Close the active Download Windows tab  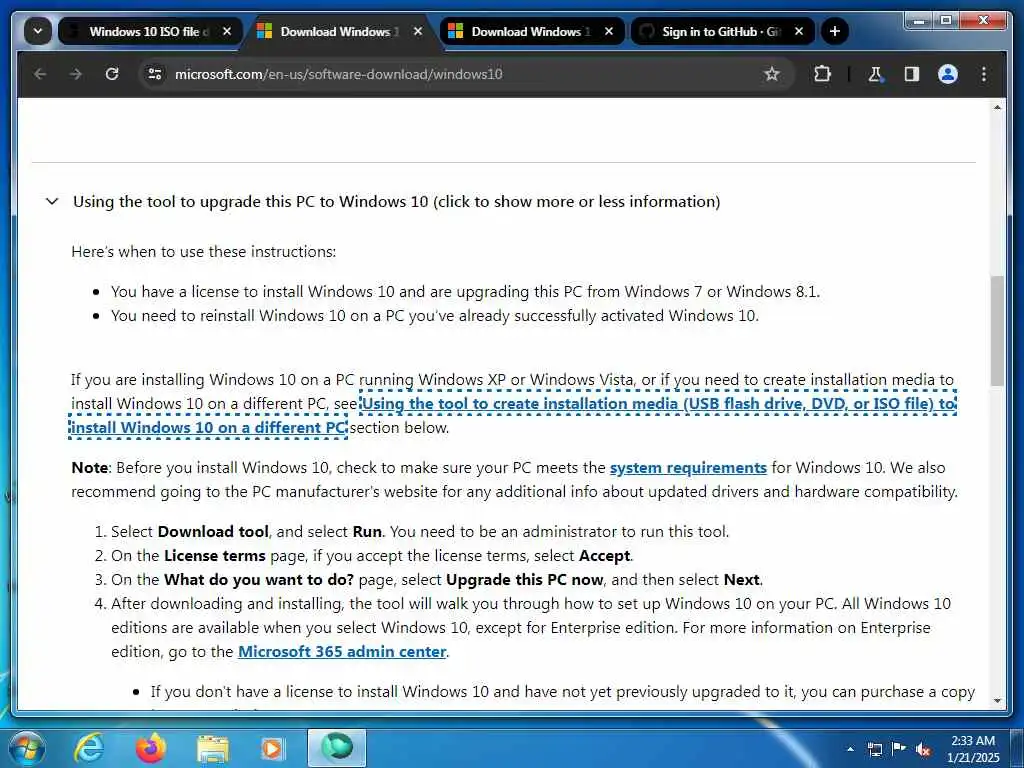(418, 31)
